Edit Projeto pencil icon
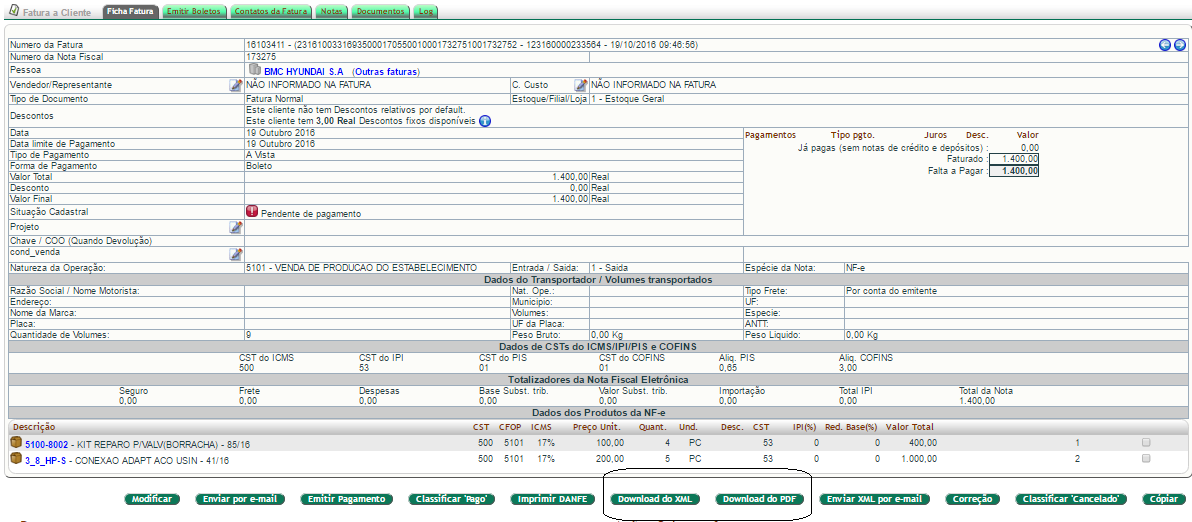Image resolution: width=1192 pixels, height=522 pixels. (236, 227)
